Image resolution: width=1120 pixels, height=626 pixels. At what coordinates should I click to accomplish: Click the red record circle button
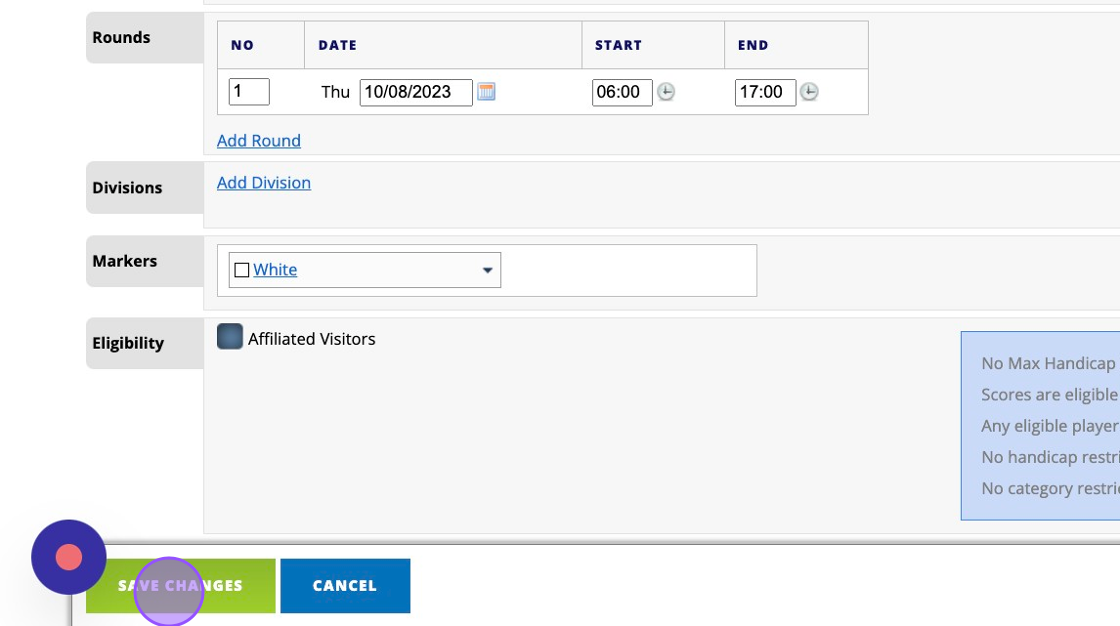pyautogui.click(x=68, y=557)
